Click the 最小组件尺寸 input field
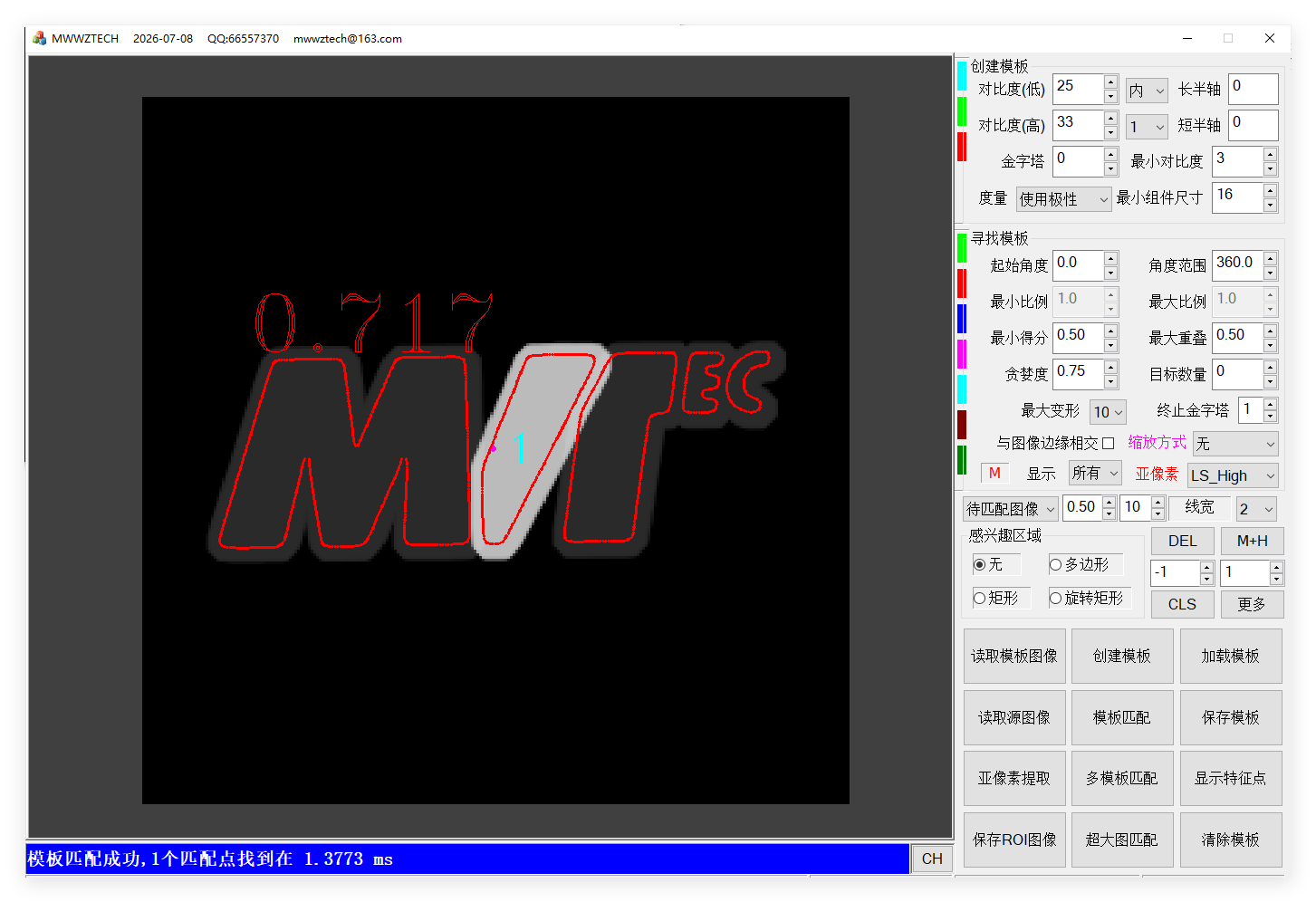The image size is (1316, 902). pyautogui.click(x=1237, y=197)
